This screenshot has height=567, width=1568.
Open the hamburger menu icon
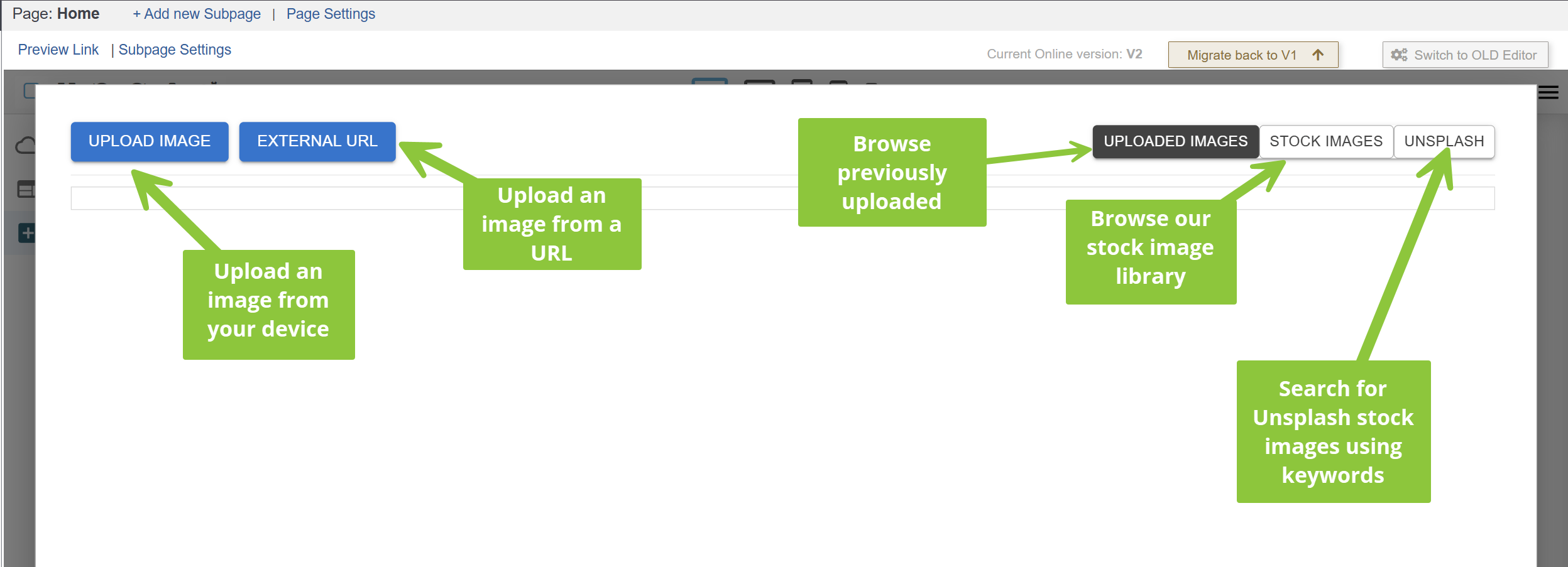click(1548, 93)
